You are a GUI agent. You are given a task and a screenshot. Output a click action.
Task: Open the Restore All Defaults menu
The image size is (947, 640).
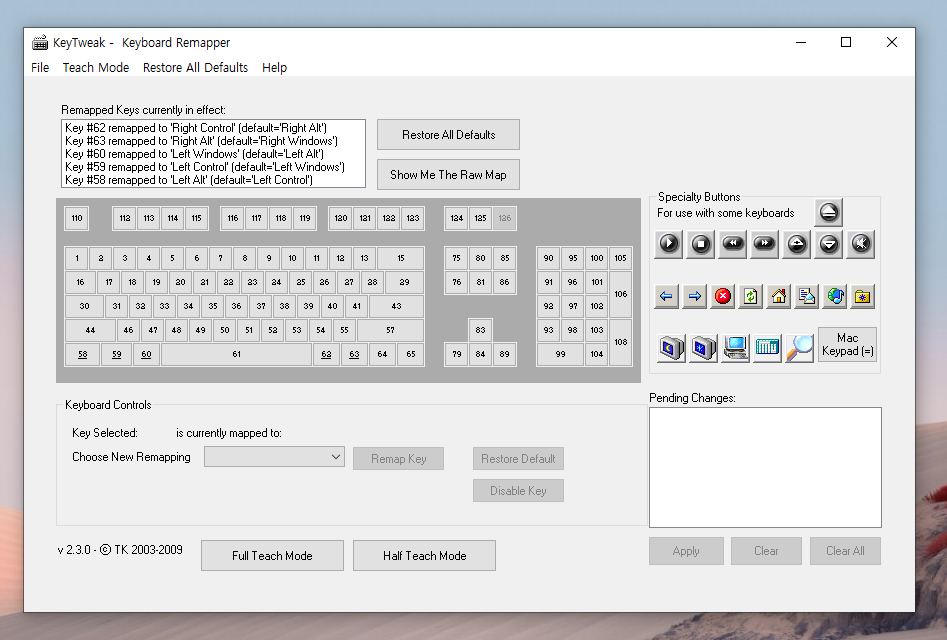click(x=195, y=68)
